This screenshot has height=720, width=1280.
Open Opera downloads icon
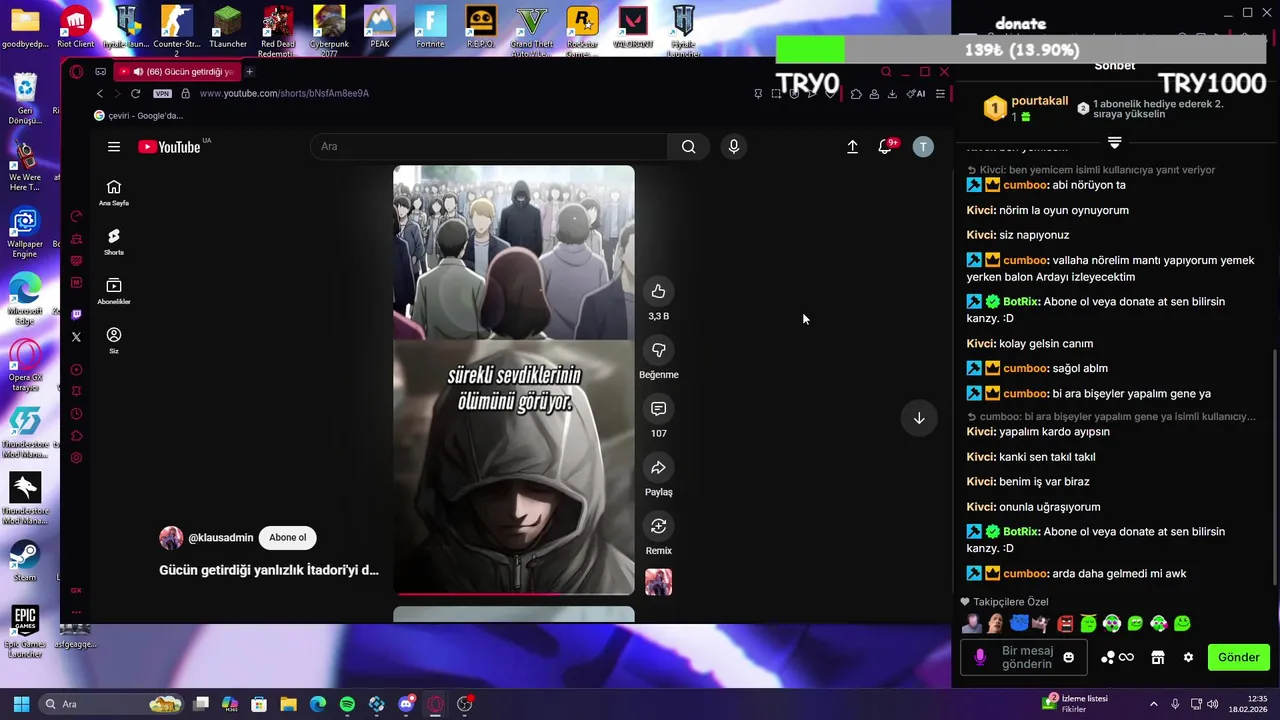(x=892, y=93)
